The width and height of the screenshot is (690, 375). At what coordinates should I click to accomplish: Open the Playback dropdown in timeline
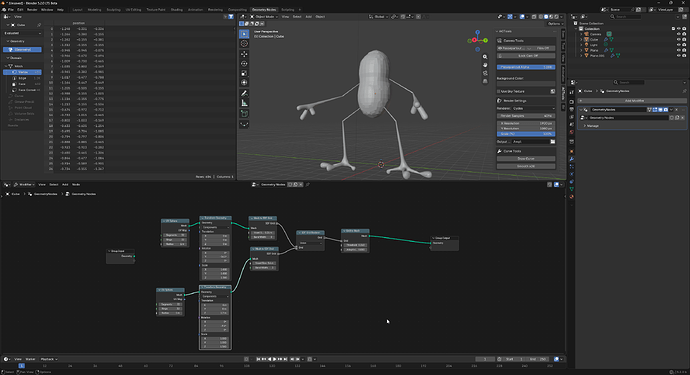pyautogui.click(x=49, y=359)
